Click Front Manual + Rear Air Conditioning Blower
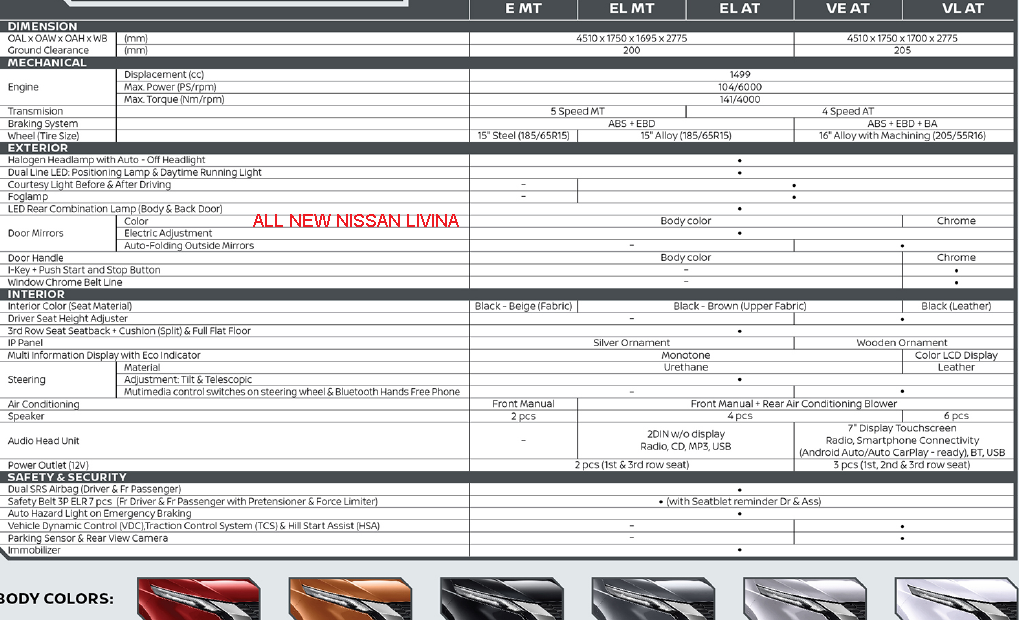This screenshot has height=620, width=1019. pyautogui.click(x=793, y=404)
